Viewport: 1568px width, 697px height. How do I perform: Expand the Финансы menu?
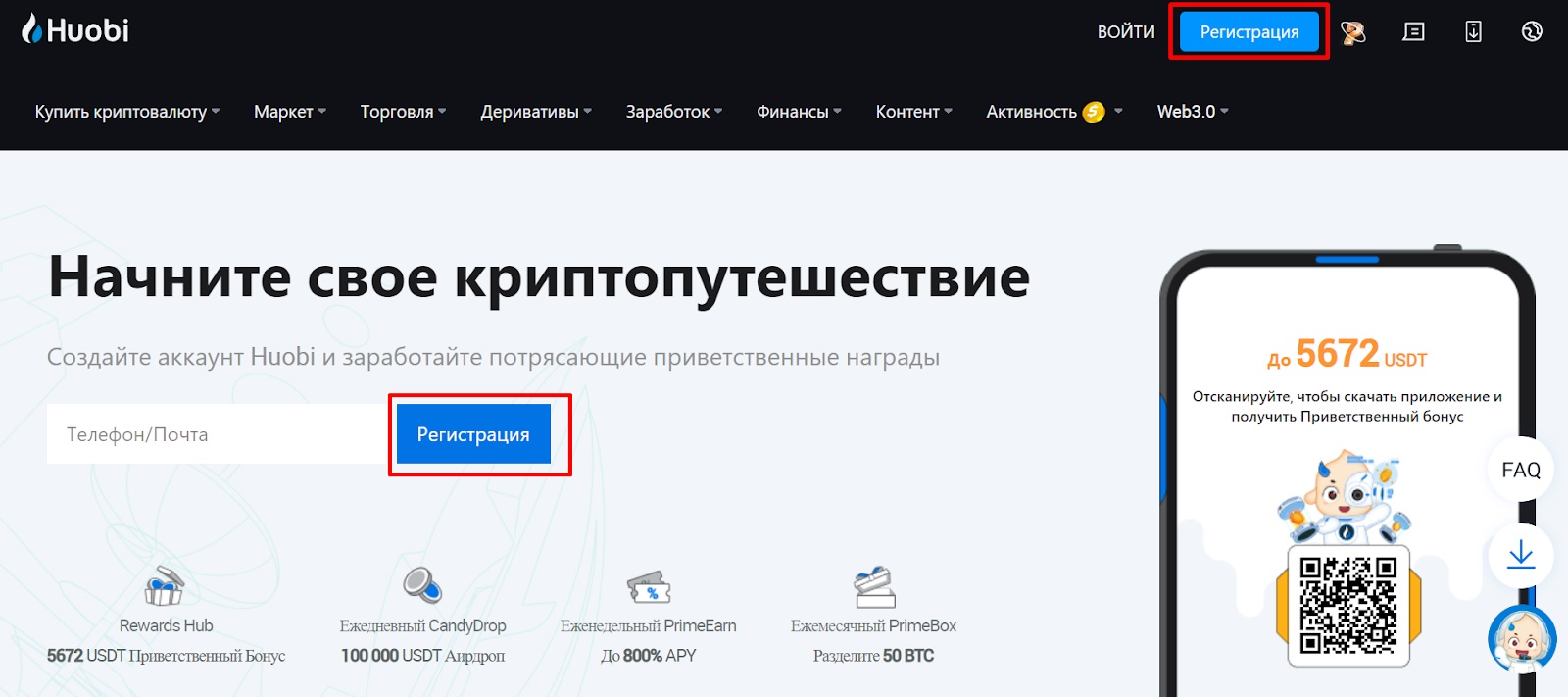[x=799, y=112]
